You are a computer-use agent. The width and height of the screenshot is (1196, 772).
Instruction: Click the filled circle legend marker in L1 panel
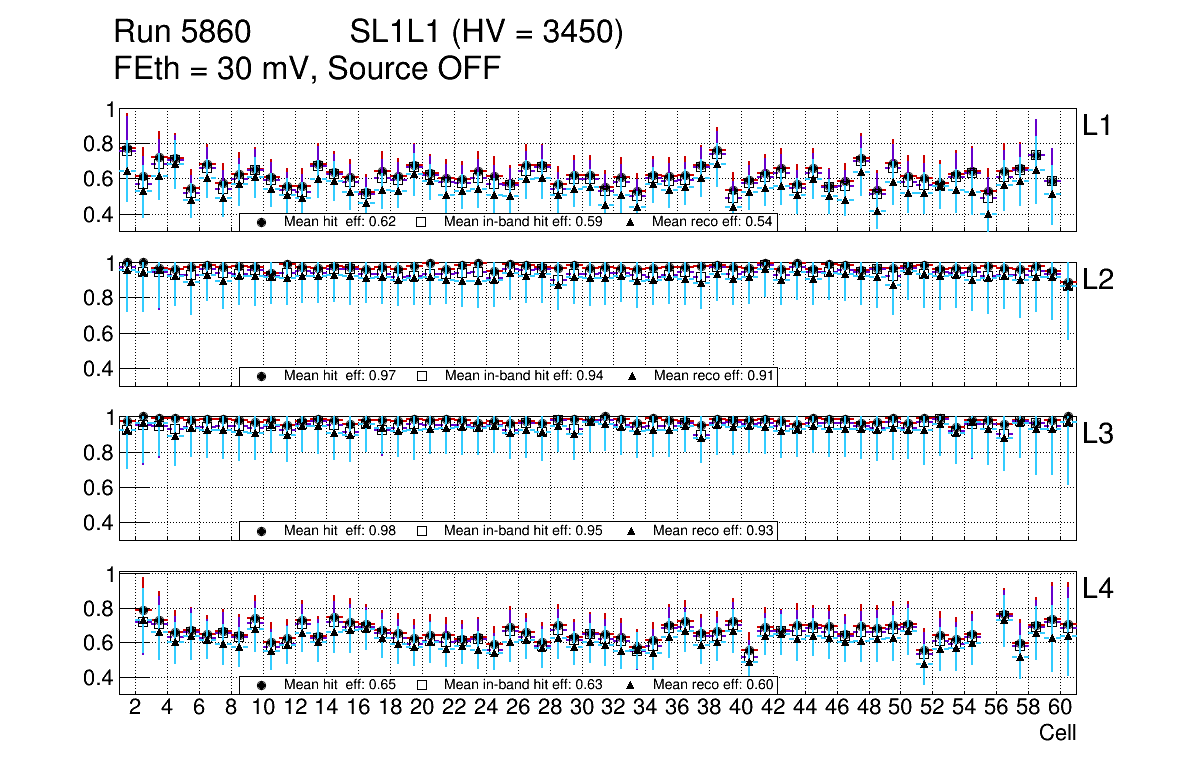(262, 222)
